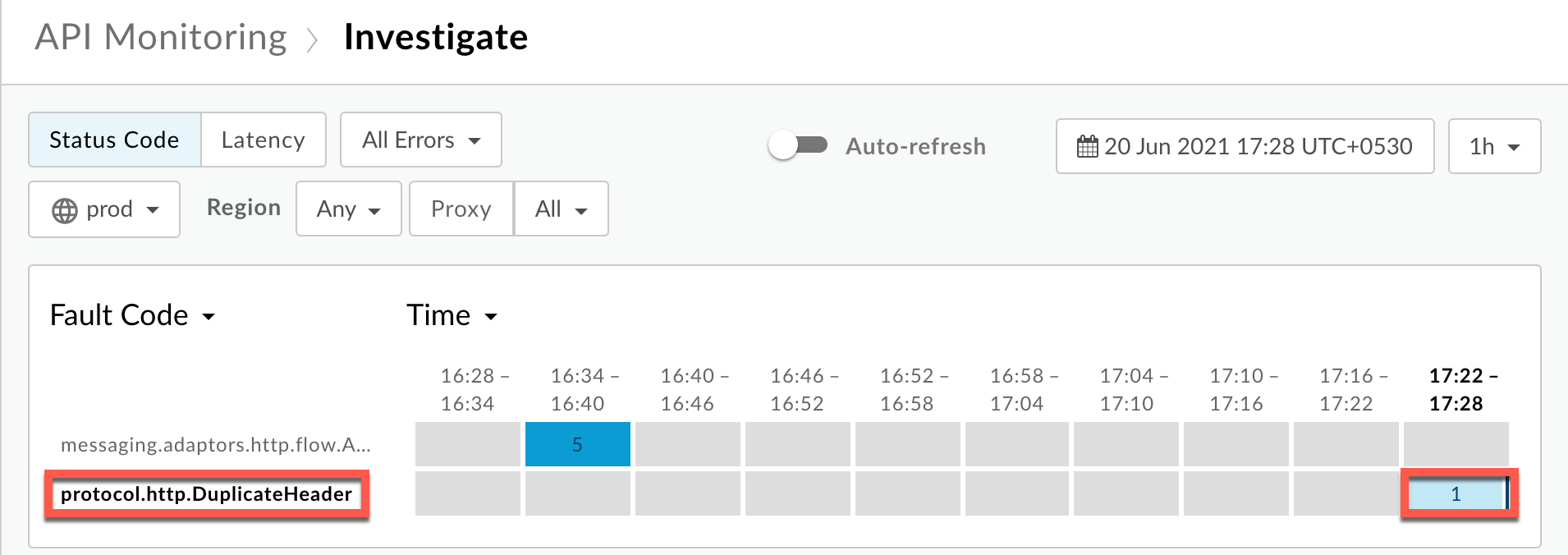Select the protocol.http.DuplicateHeader fault code
1568x555 pixels.
pyautogui.click(x=206, y=494)
